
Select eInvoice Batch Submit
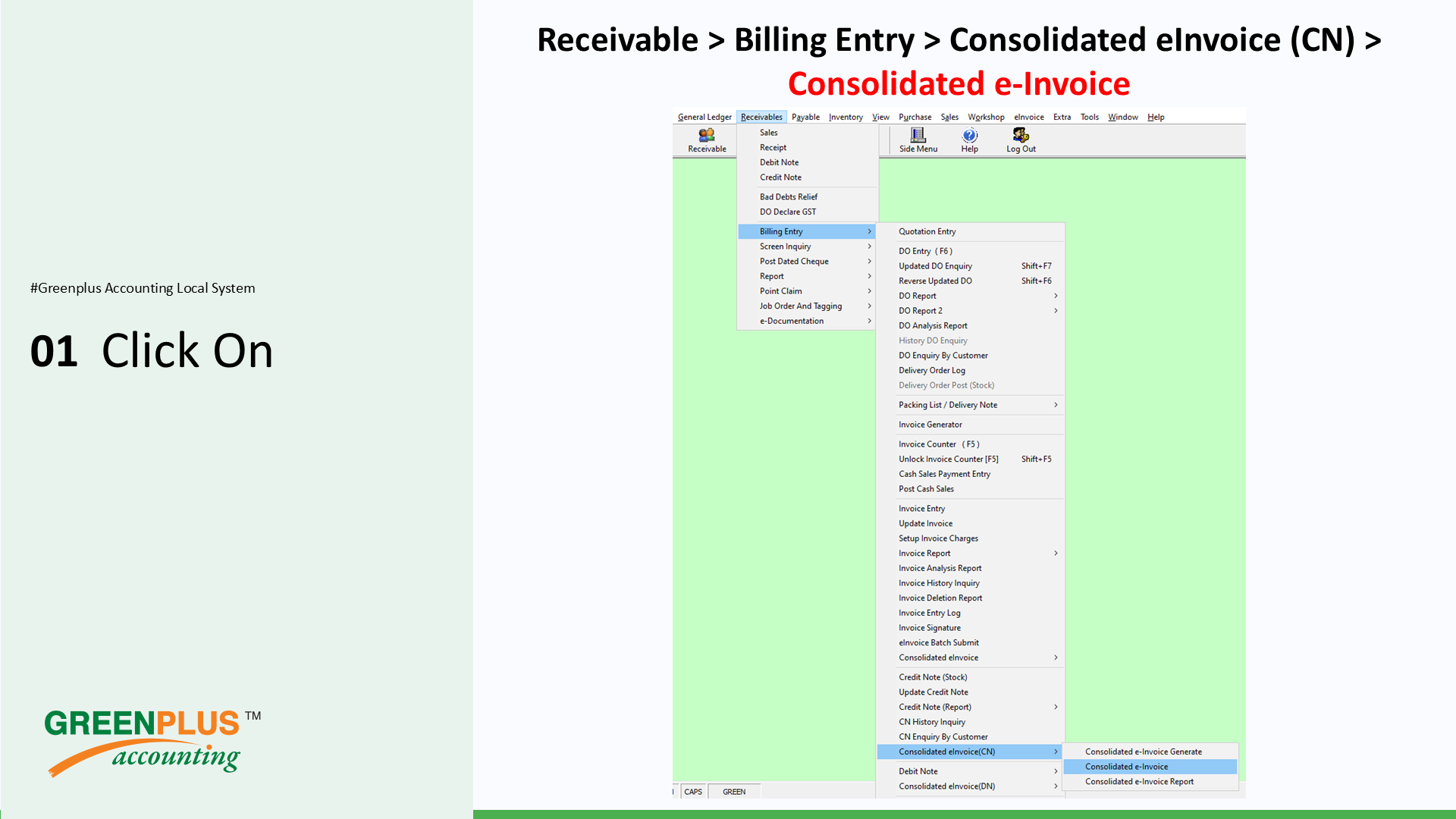tap(971, 643)
